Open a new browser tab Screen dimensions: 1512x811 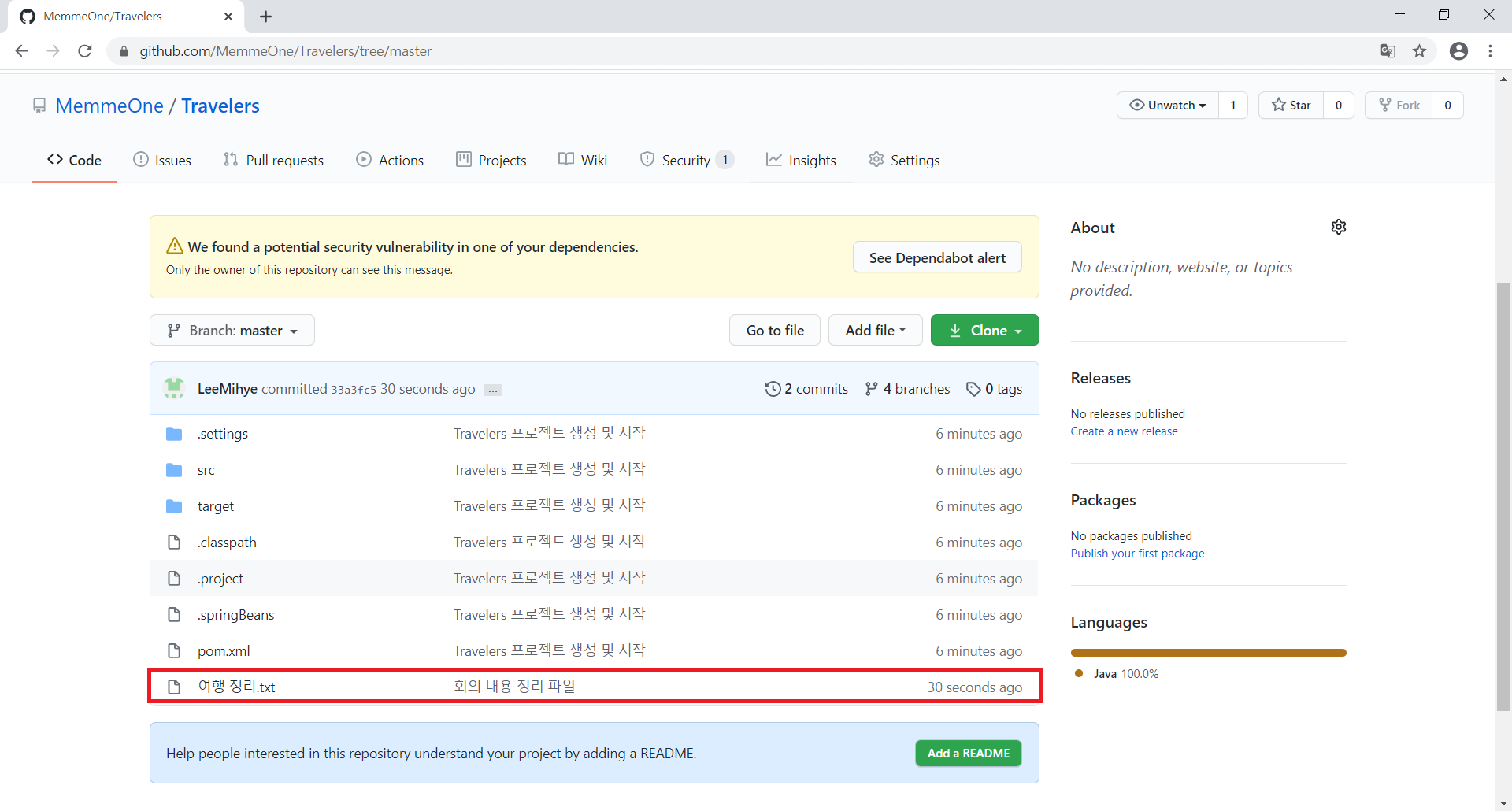coord(265,17)
